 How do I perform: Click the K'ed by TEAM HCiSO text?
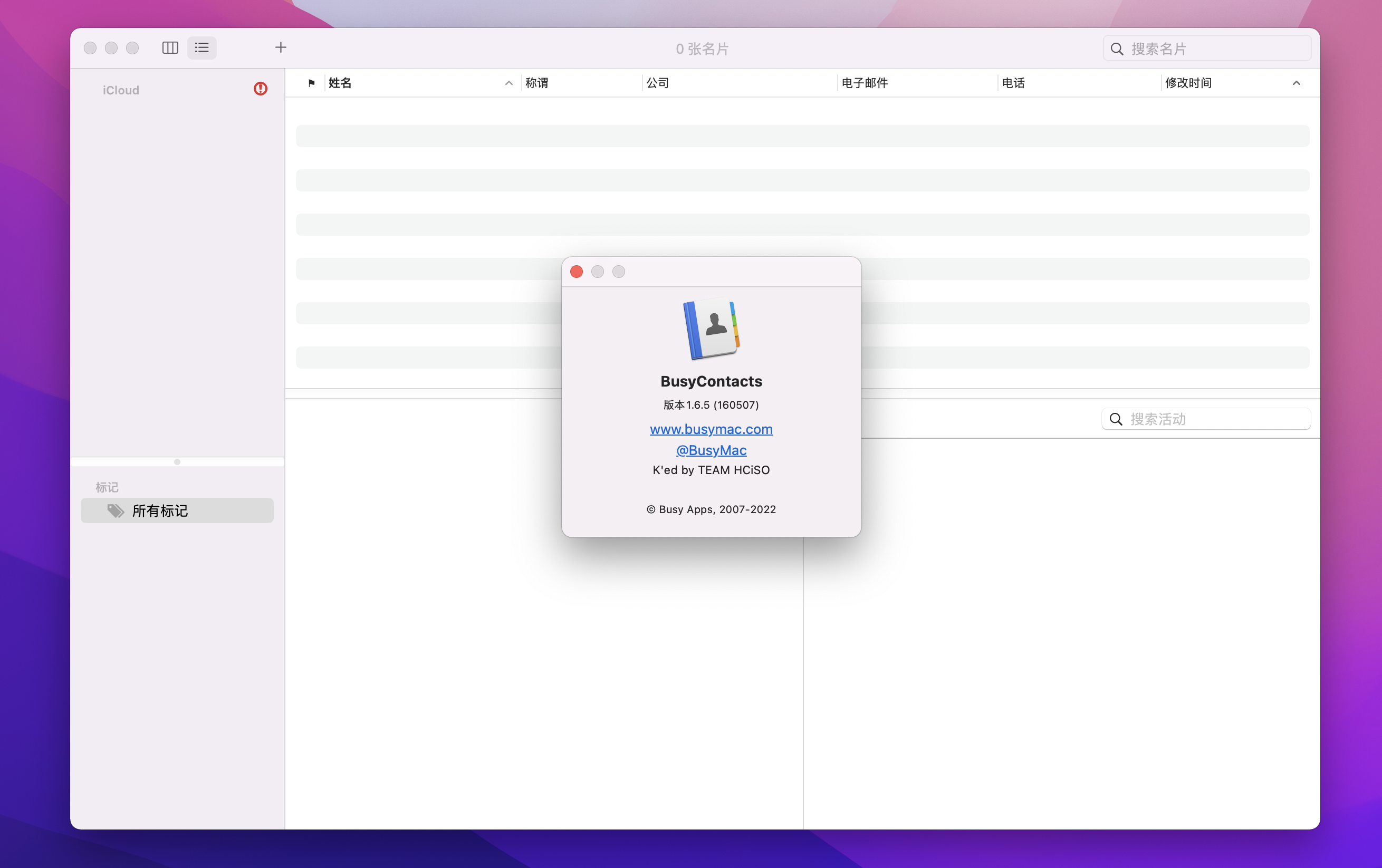click(711, 470)
